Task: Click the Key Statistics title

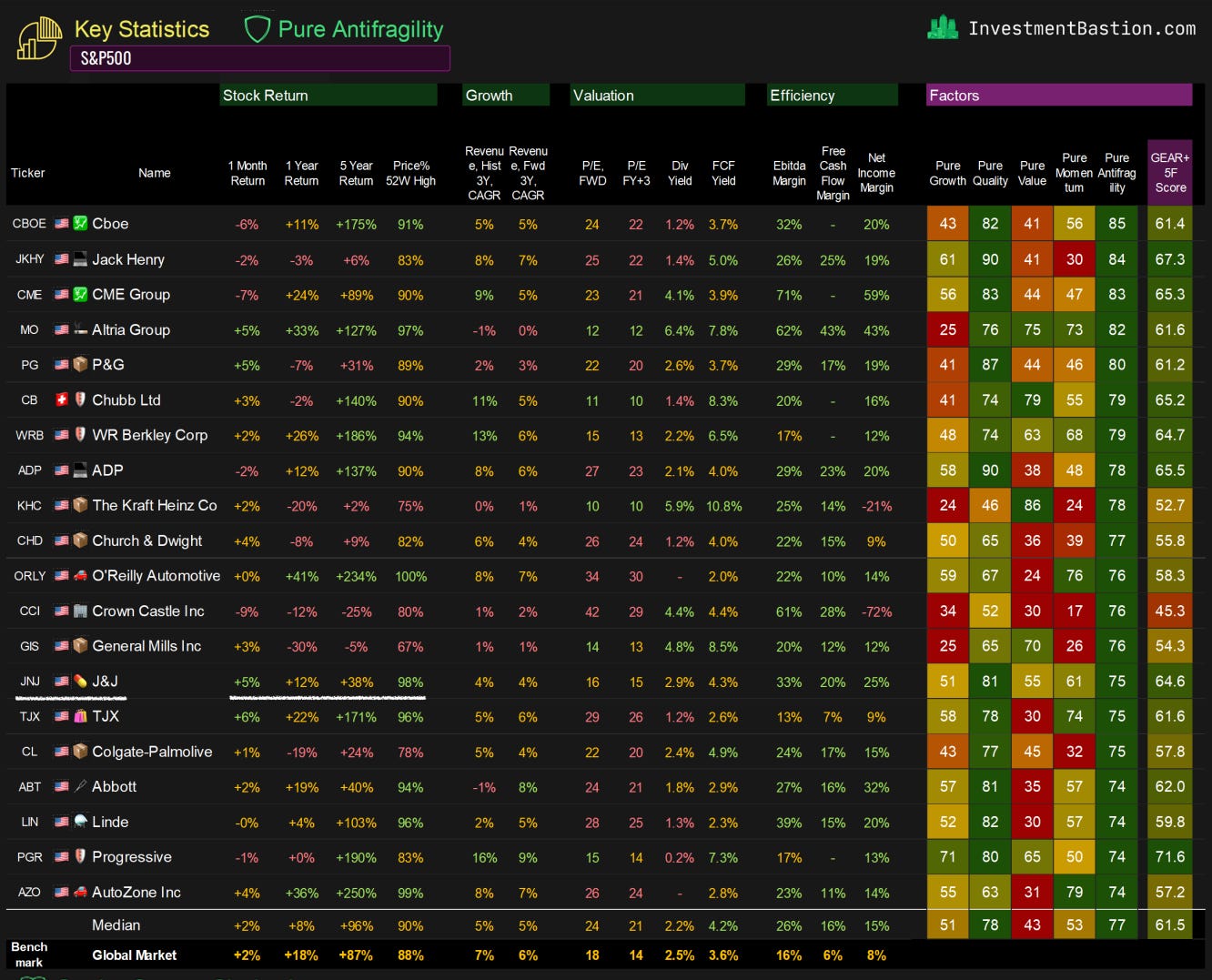Action: point(142,29)
